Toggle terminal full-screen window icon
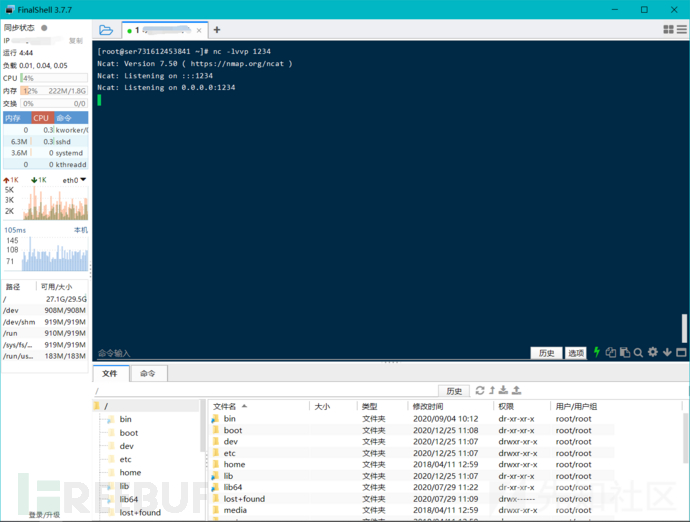 tap(681, 352)
